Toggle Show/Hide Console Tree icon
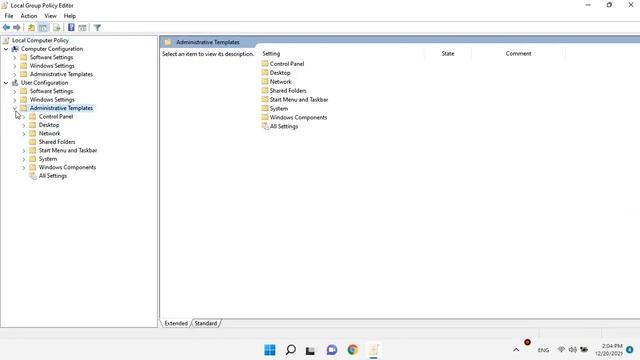The width and height of the screenshot is (640, 360). tap(43, 28)
